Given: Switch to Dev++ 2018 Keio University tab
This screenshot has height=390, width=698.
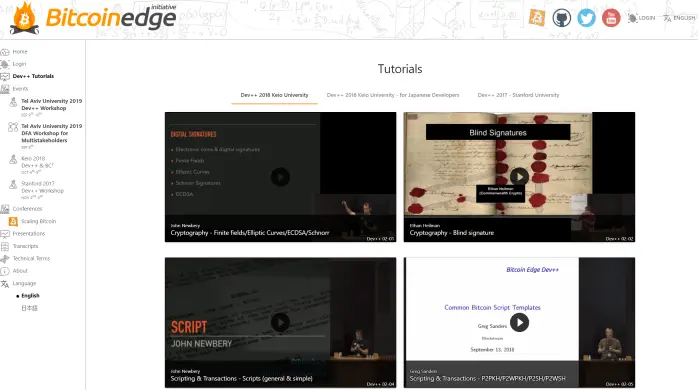Looking at the screenshot, I should click(x=274, y=95).
